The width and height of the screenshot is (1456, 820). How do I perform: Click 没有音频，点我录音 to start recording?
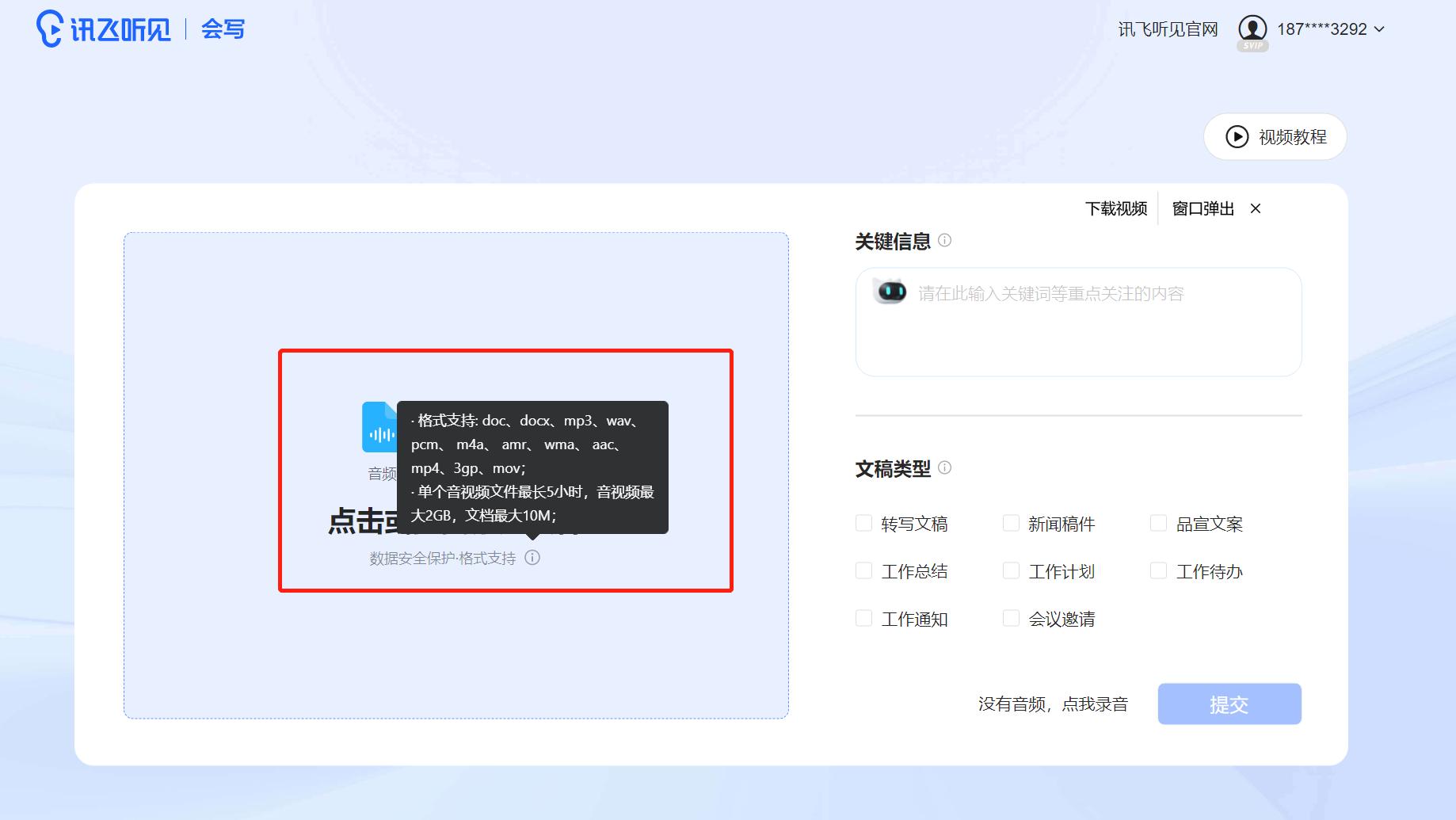click(x=1054, y=704)
